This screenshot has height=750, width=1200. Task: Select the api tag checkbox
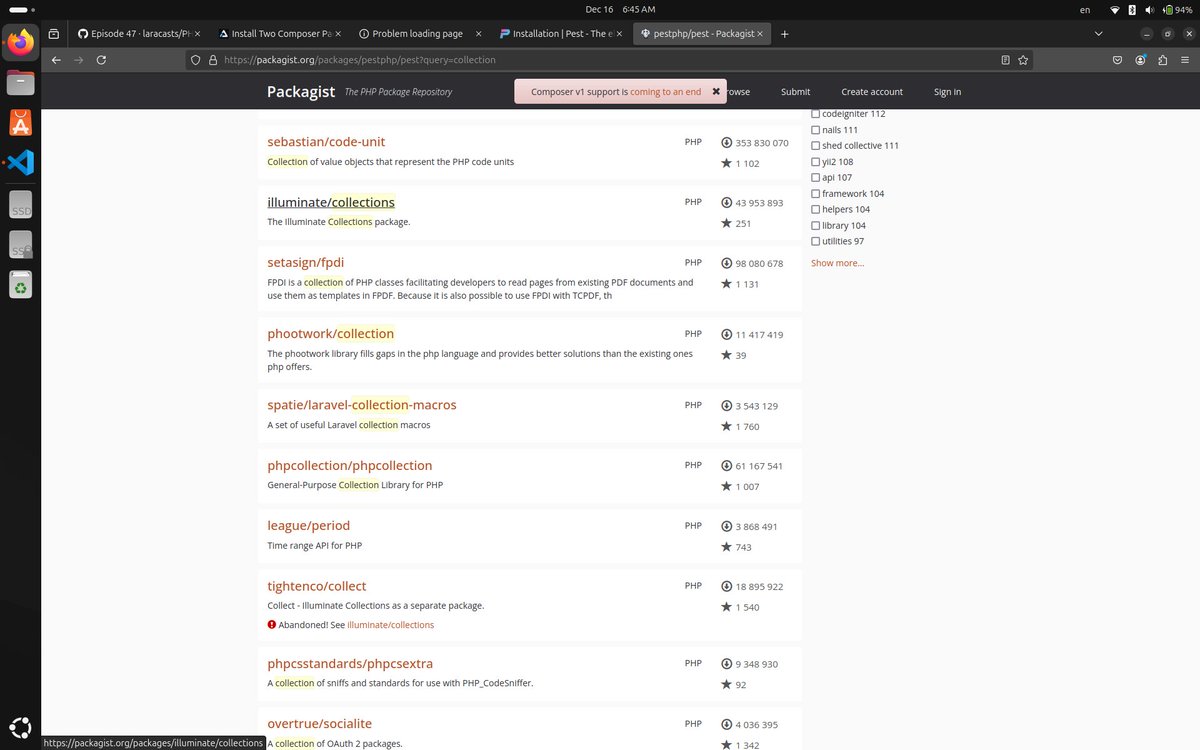point(815,178)
